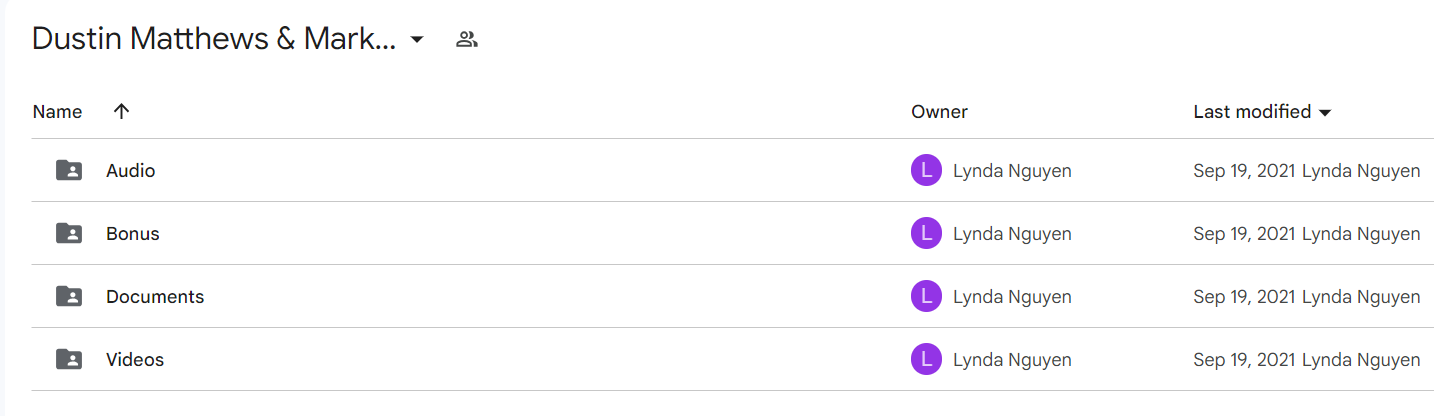Click Lynda Nguyen owner name in Documents row
The height and width of the screenshot is (416, 1434).
click(1012, 297)
